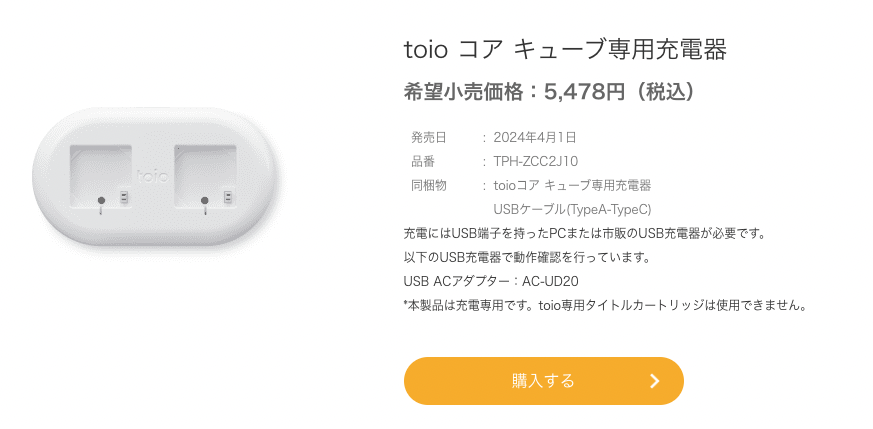Image resolution: width=873 pixels, height=429 pixels.
Task: Click the part number TPH-ZCC2J10
Action: [536, 161]
